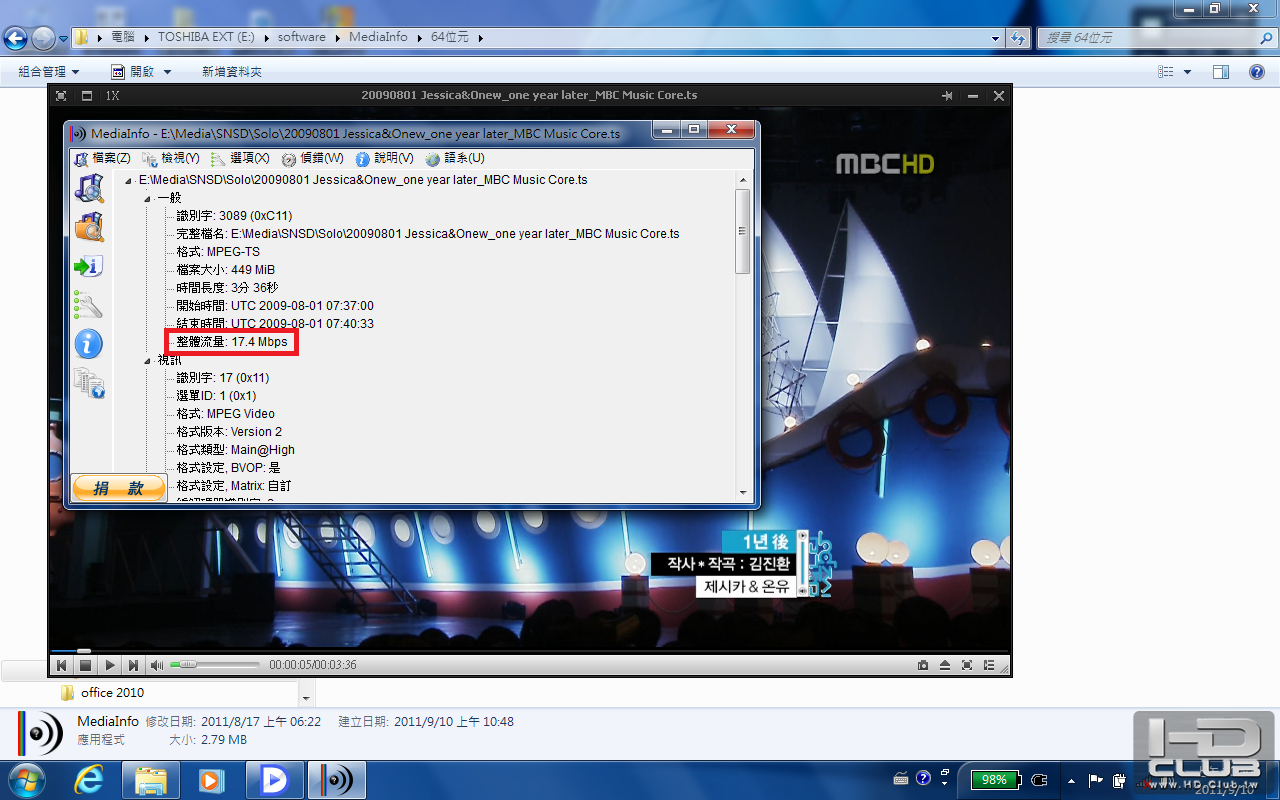The height and width of the screenshot is (800, 1280).
Task: Open Explorer help question mark icon
Action: point(1257,72)
